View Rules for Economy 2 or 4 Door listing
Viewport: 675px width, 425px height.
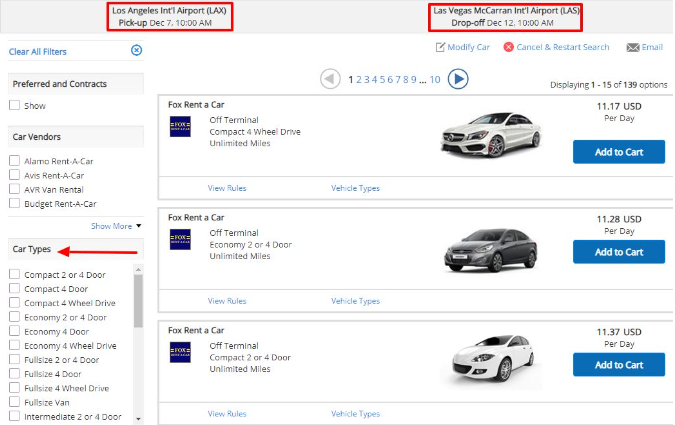pos(227,301)
